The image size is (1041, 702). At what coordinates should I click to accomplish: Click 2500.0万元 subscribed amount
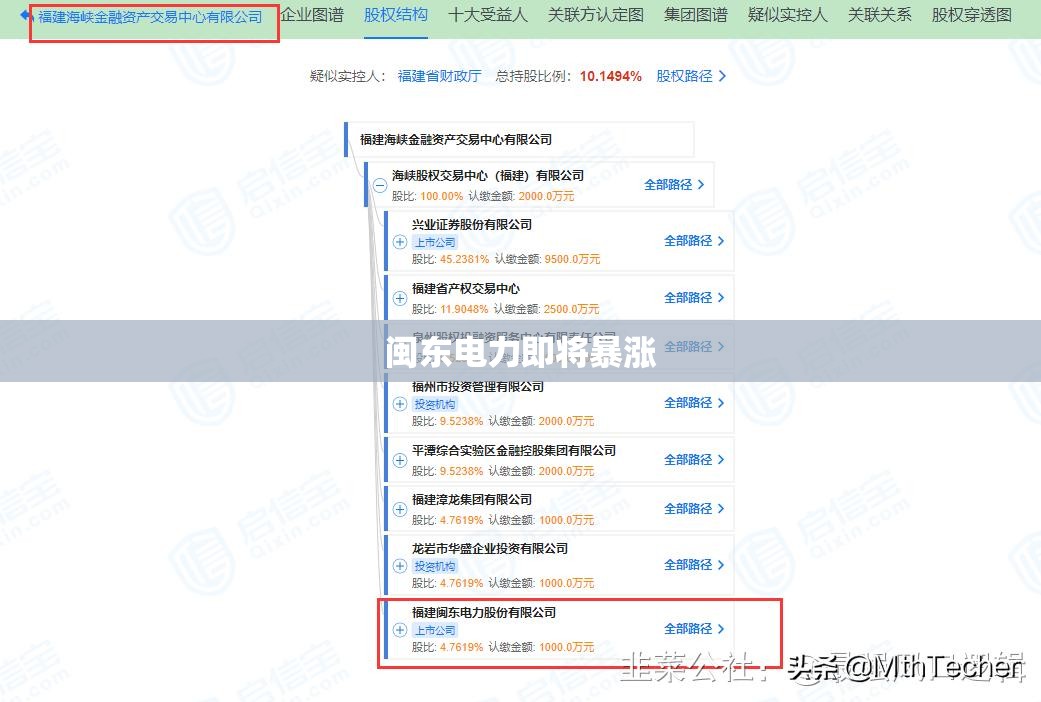click(x=571, y=309)
